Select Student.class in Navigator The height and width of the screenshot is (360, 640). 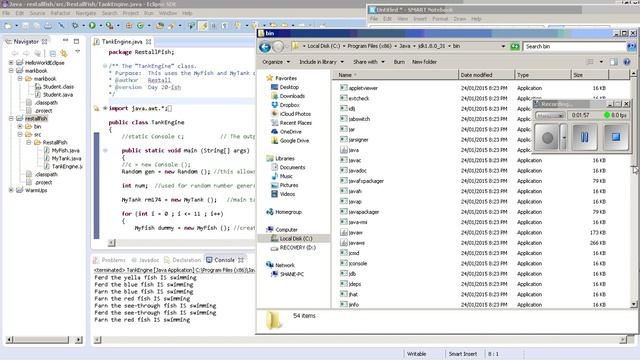(x=58, y=87)
